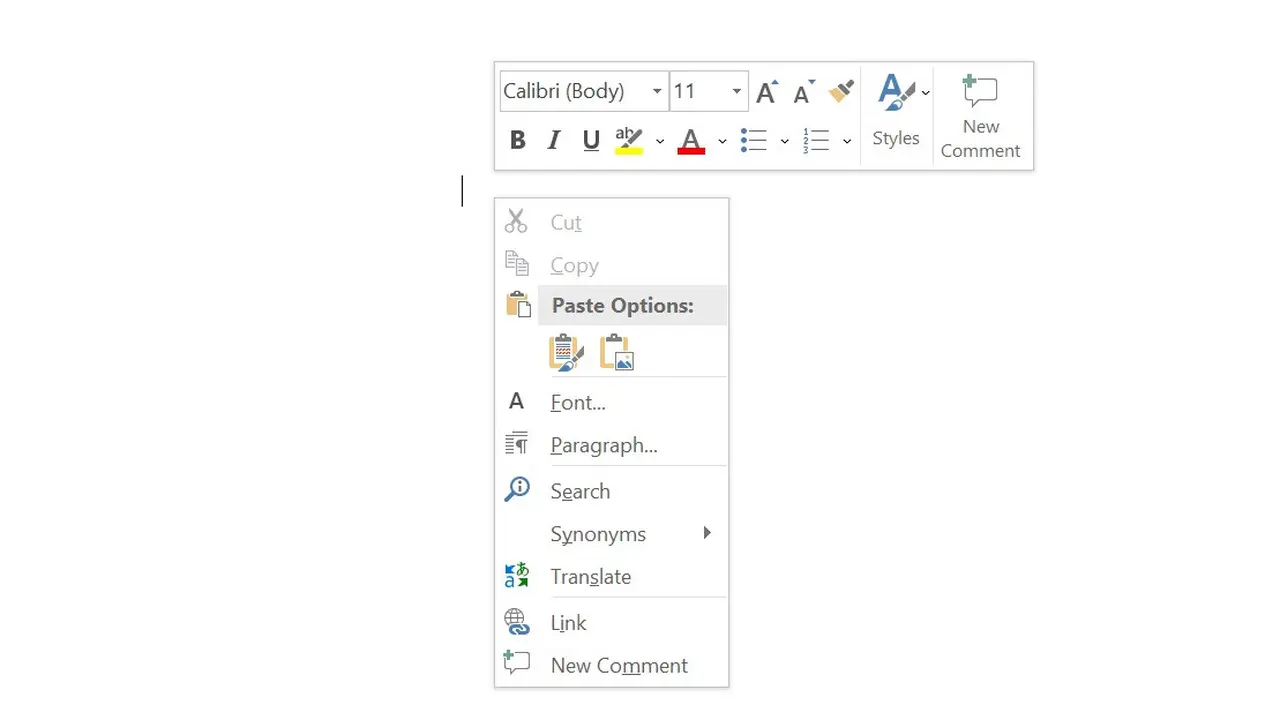The width and height of the screenshot is (1280, 720).
Task: Apply numbered list formatting
Action: coord(815,140)
